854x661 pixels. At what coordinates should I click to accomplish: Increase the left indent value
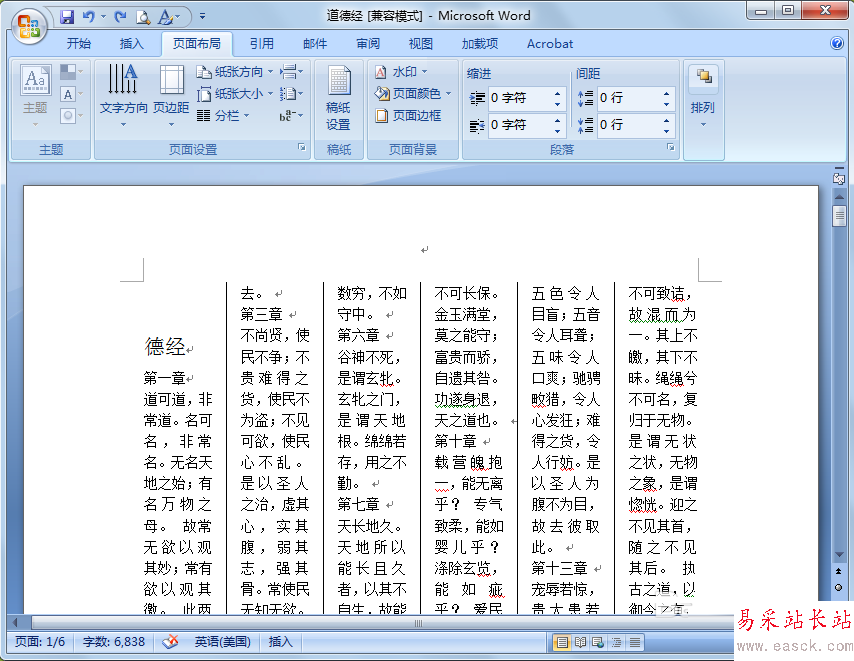pyautogui.click(x=558, y=94)
